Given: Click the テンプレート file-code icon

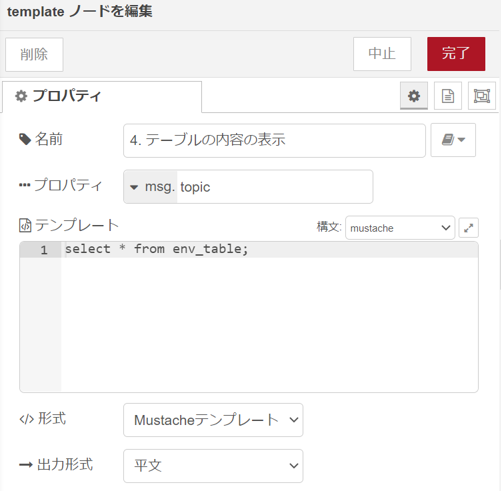Looking at the screenshot, I should (25, 225).
